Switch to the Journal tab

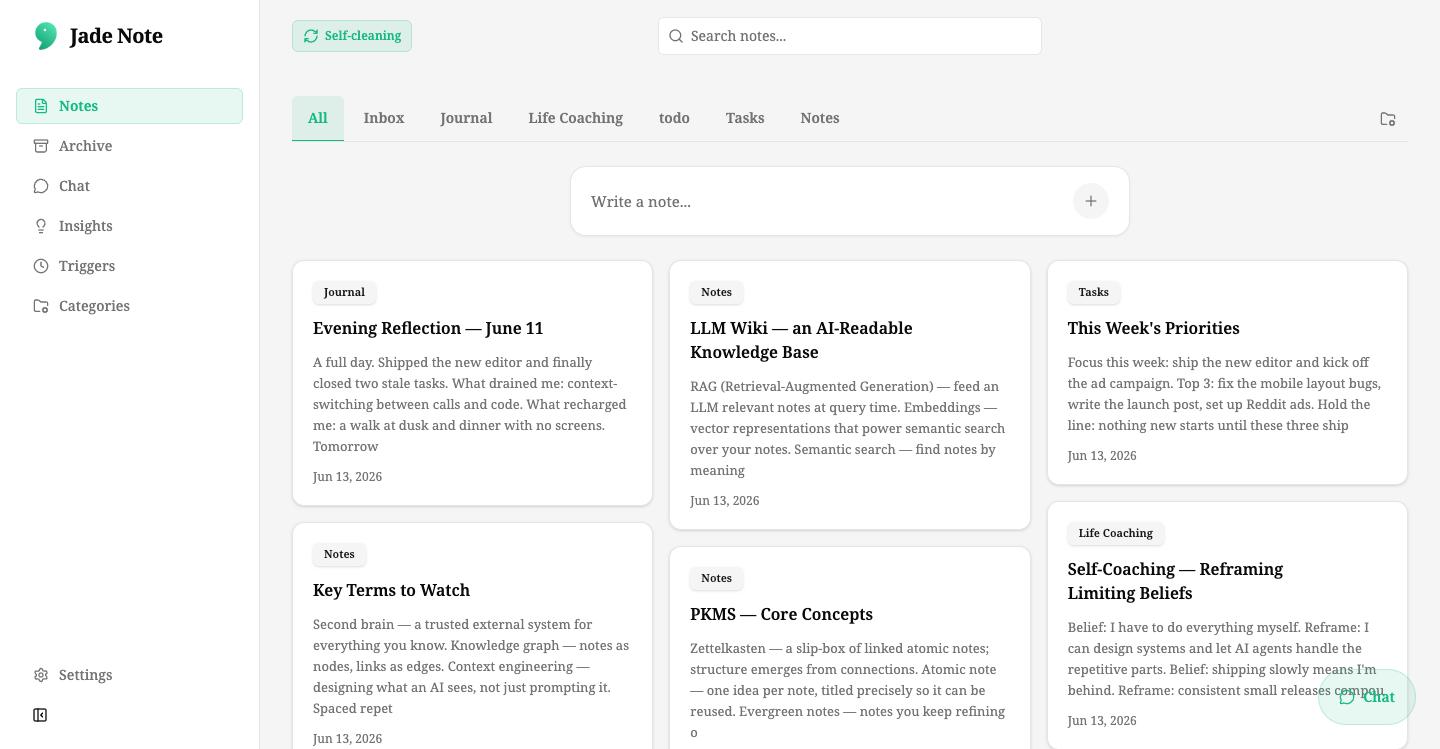point(466,118)
